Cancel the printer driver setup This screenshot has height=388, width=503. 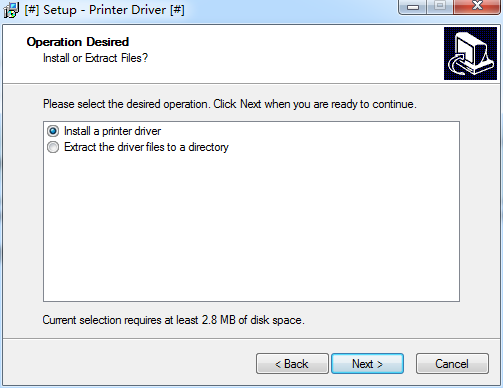pos(452,364)
